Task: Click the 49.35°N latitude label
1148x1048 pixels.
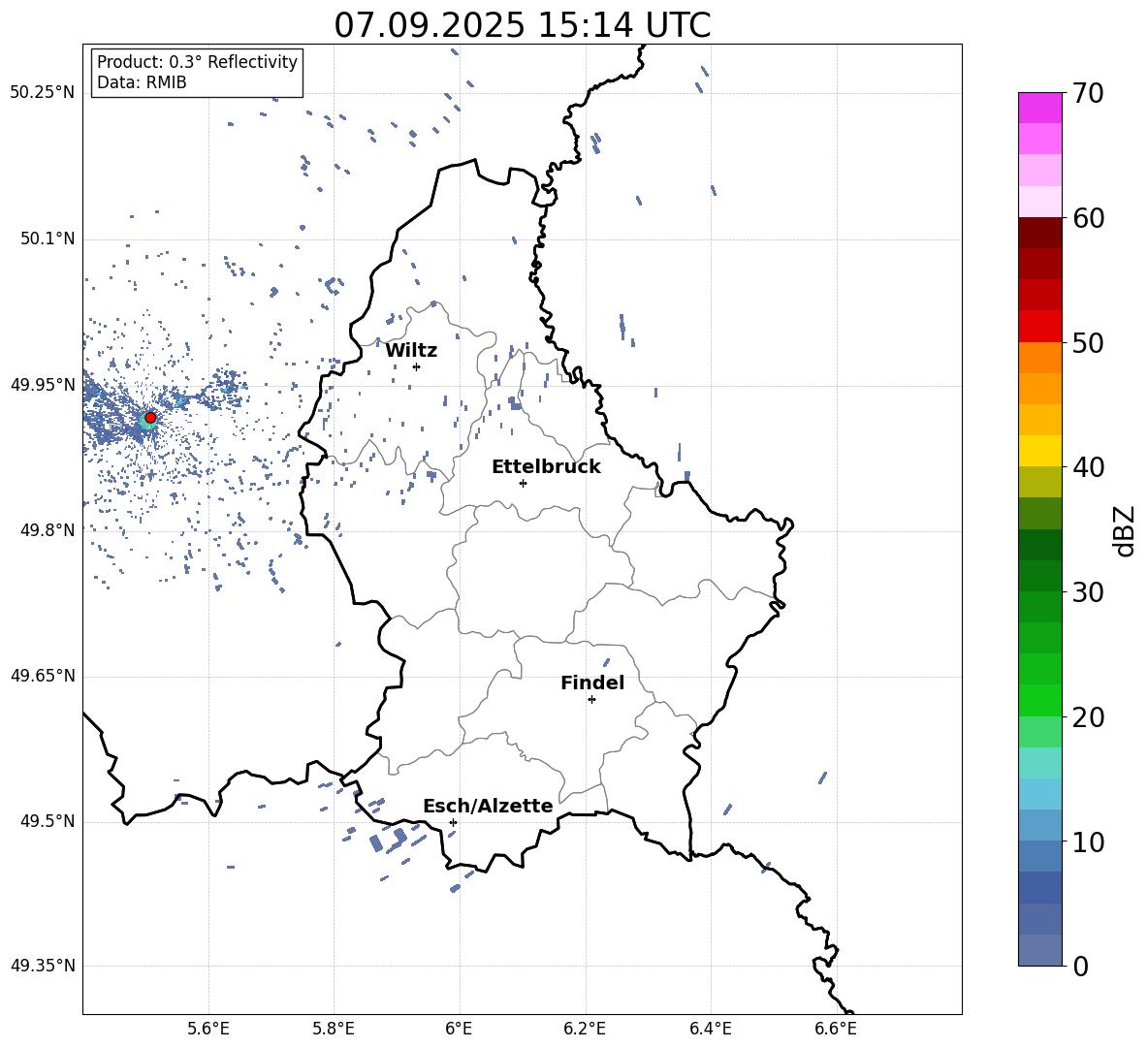Action: 43,966
